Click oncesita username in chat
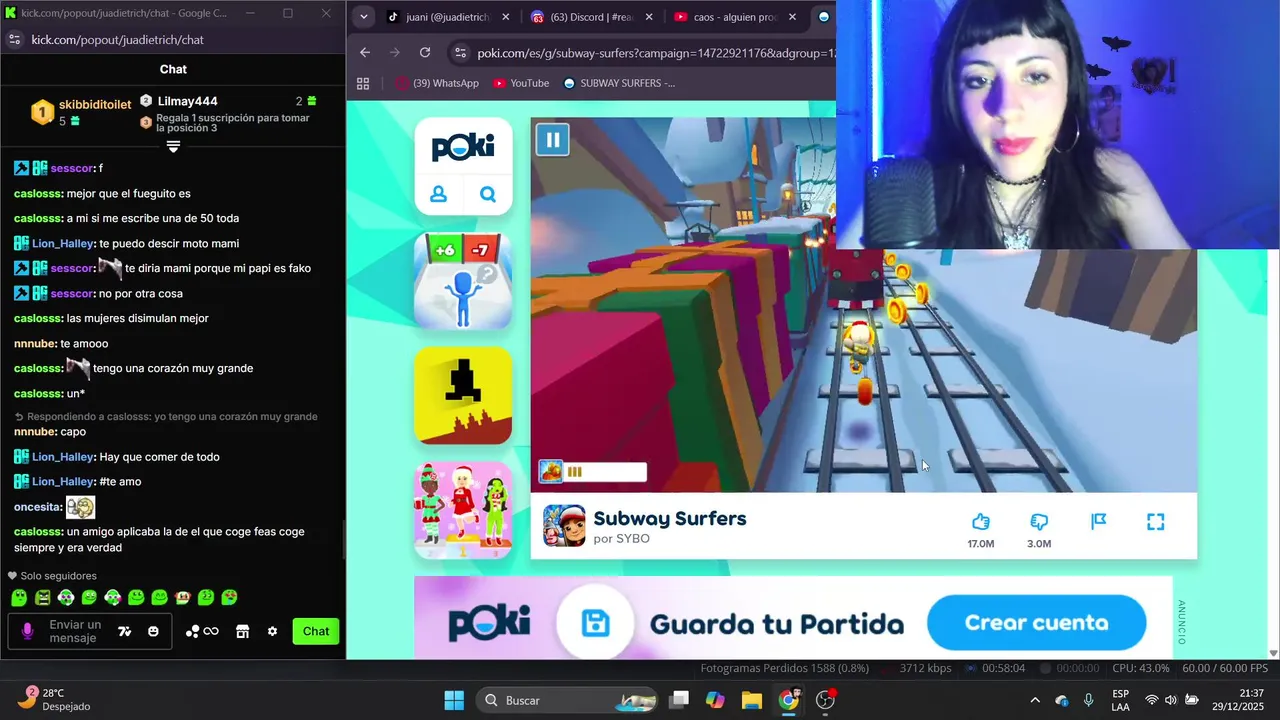The image size is (1280, 720). pyautogui.click(x=37, y=507)
